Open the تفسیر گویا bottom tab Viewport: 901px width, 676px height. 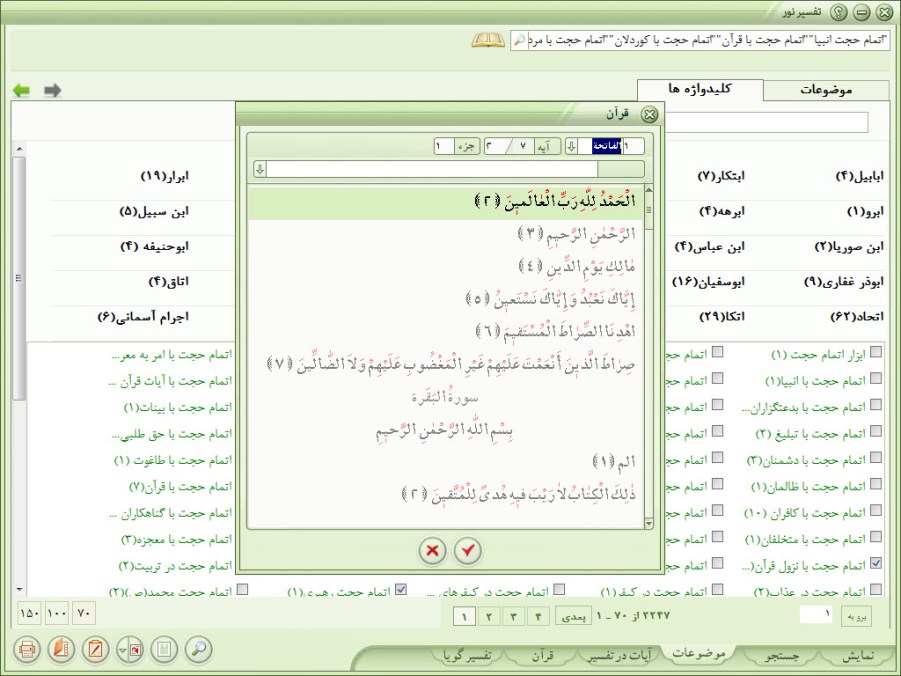coord(467,656)
